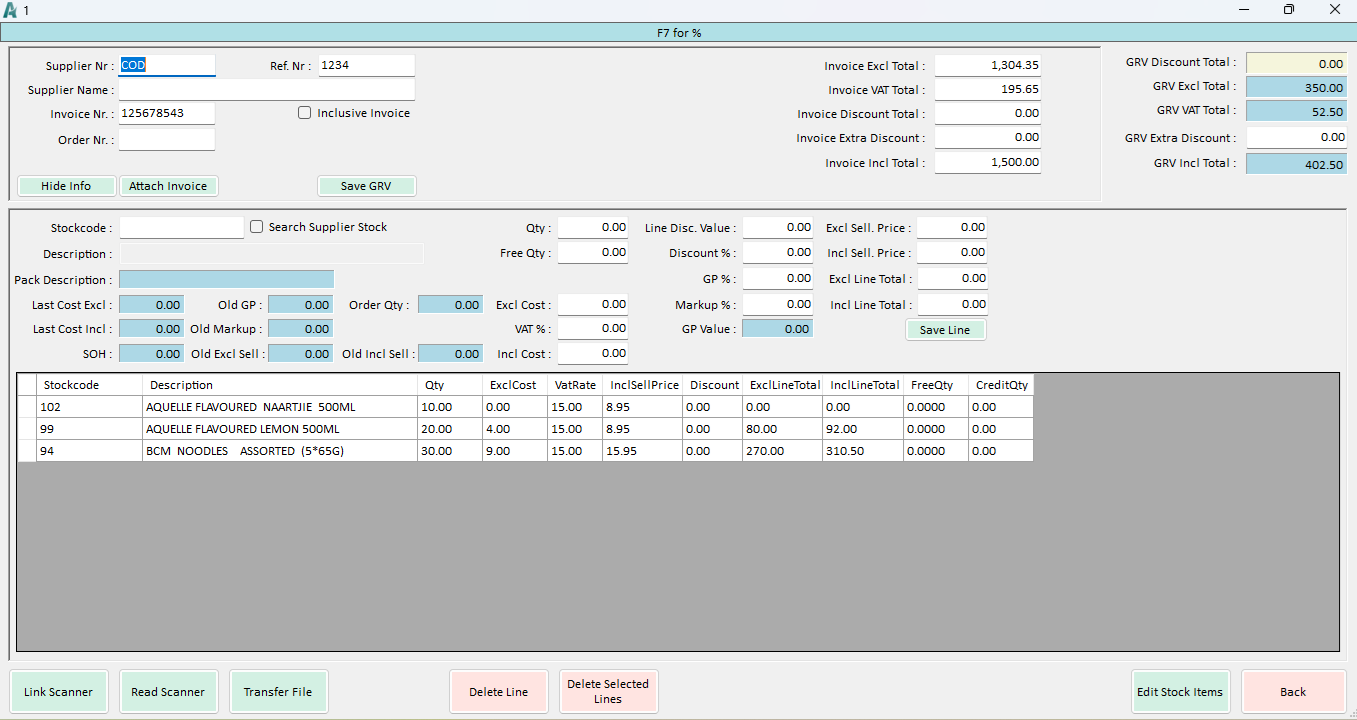Click the application logo icon in title bar
Viewport: 1357px width, 720px height.
click(10, 10)
